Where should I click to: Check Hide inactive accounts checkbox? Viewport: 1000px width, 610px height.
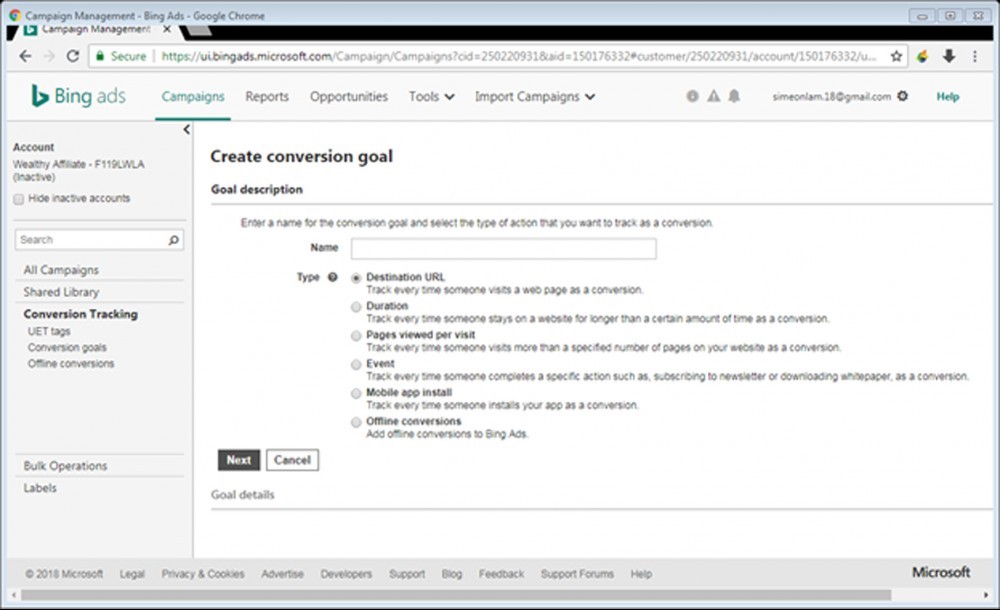[18, 199]
